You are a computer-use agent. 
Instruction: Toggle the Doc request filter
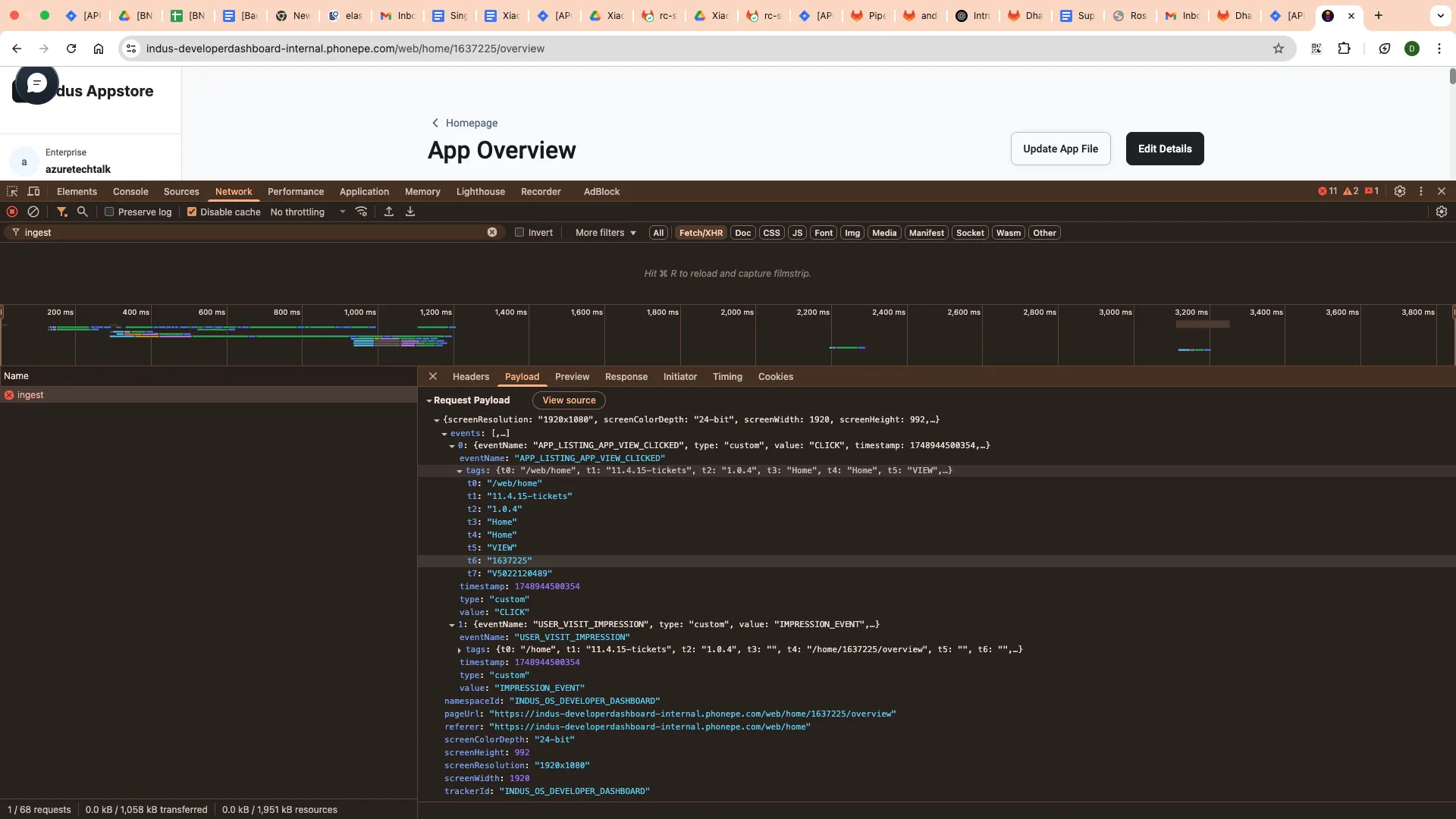click(x=743, y=233)
